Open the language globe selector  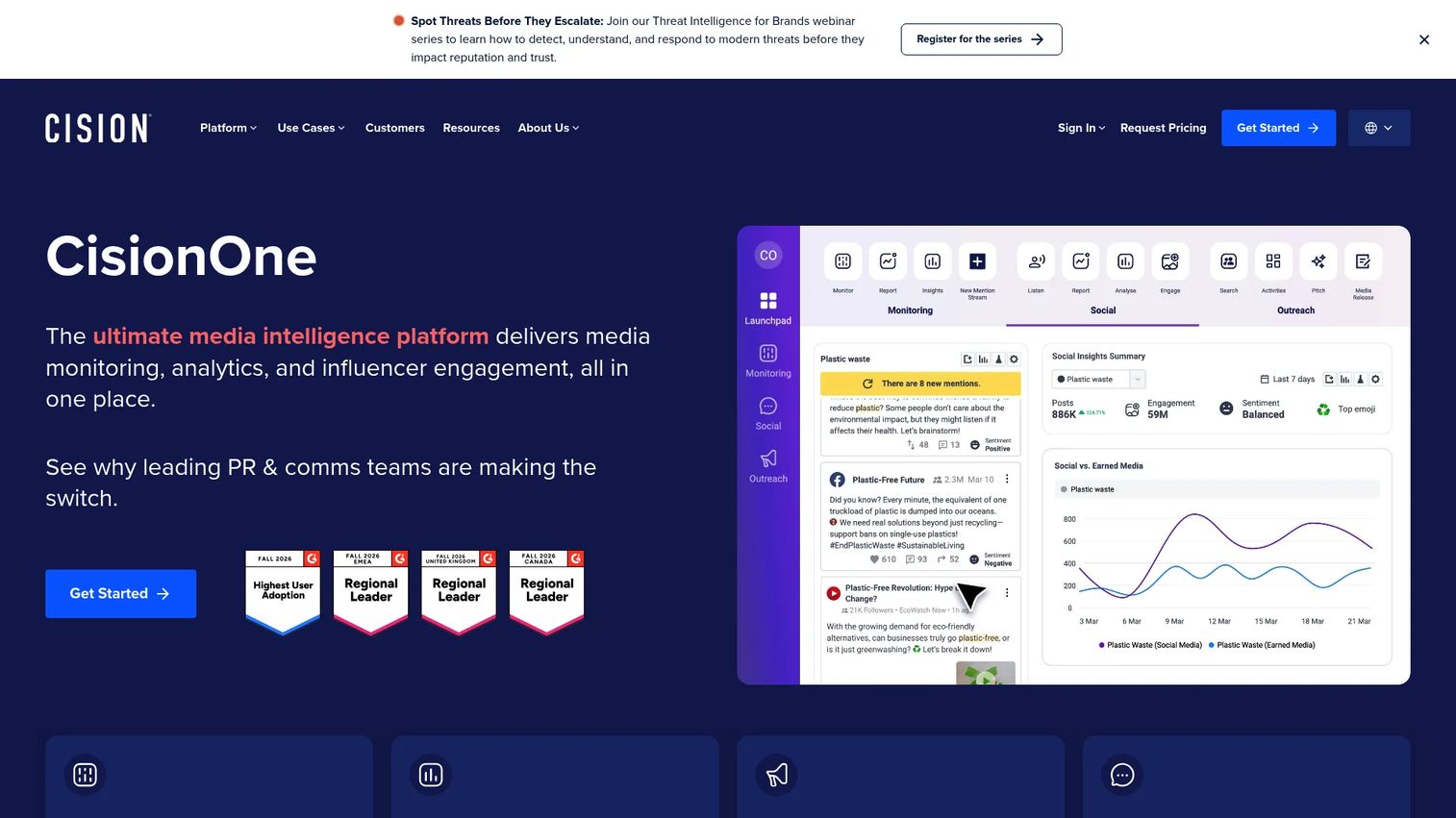click(x=1378, y=128)
